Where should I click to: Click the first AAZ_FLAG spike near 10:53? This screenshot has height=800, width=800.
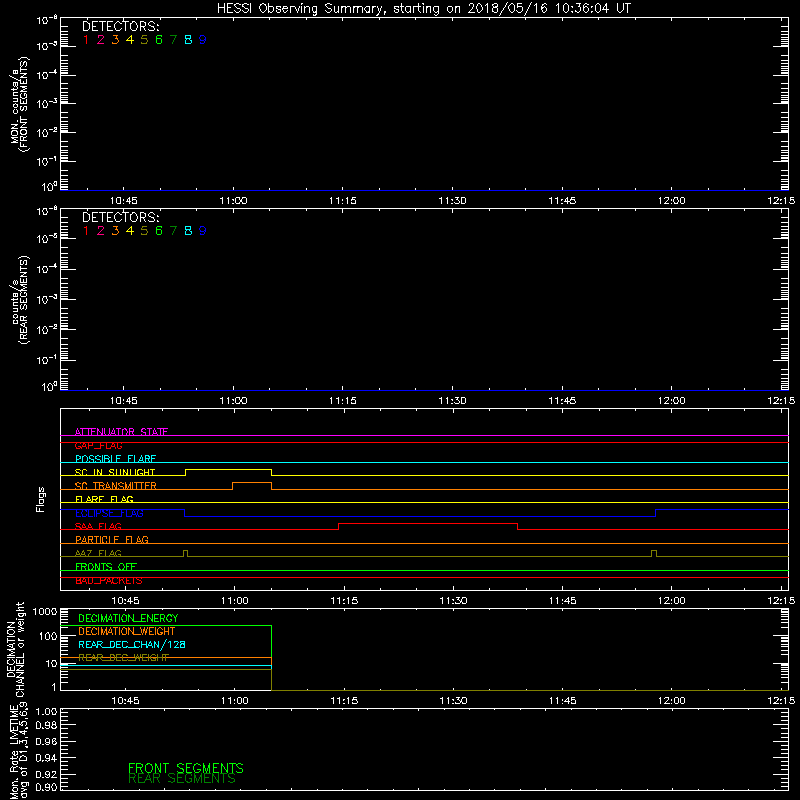click(185, 553)
